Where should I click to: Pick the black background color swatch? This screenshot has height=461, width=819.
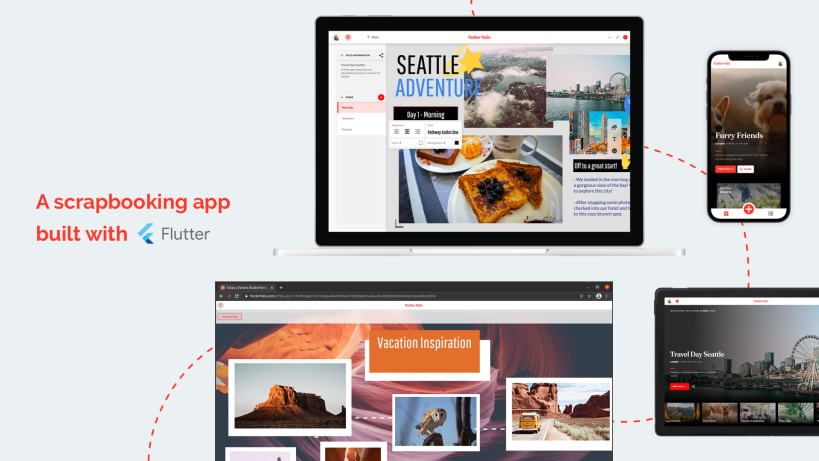(x=457, y=143)
